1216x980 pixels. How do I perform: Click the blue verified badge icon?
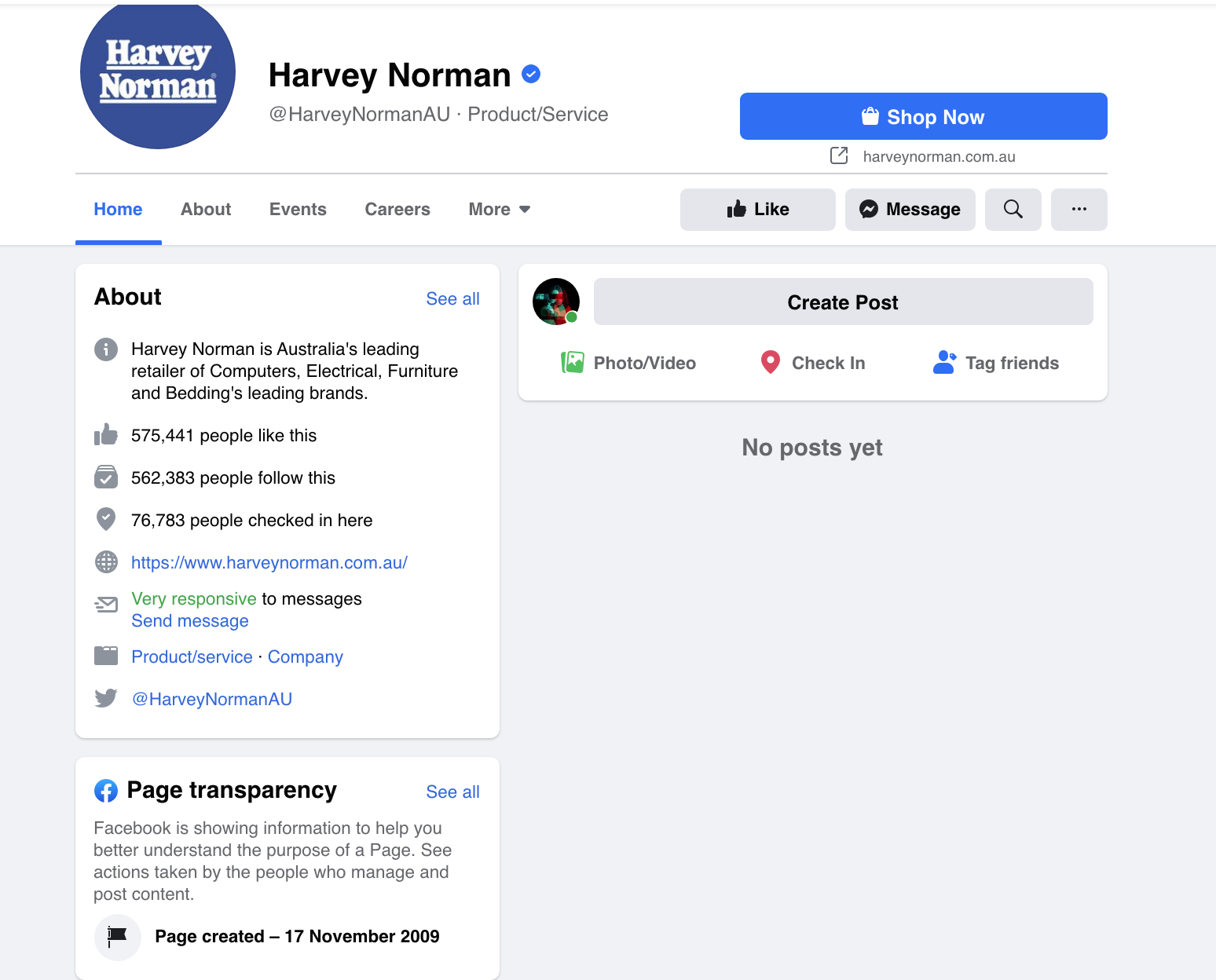pos(531,74)
